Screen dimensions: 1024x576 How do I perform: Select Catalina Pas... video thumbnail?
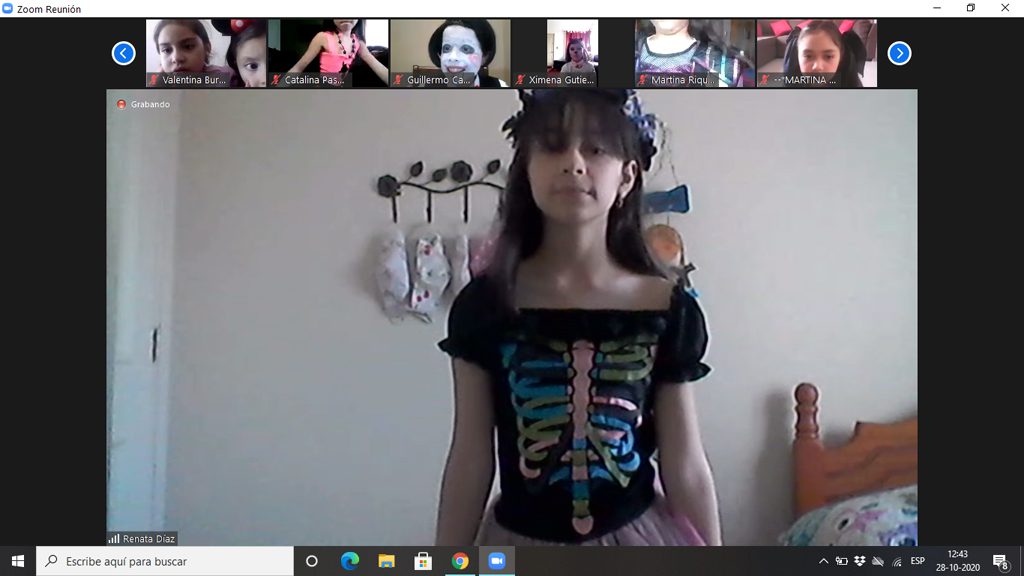(328, 53)
